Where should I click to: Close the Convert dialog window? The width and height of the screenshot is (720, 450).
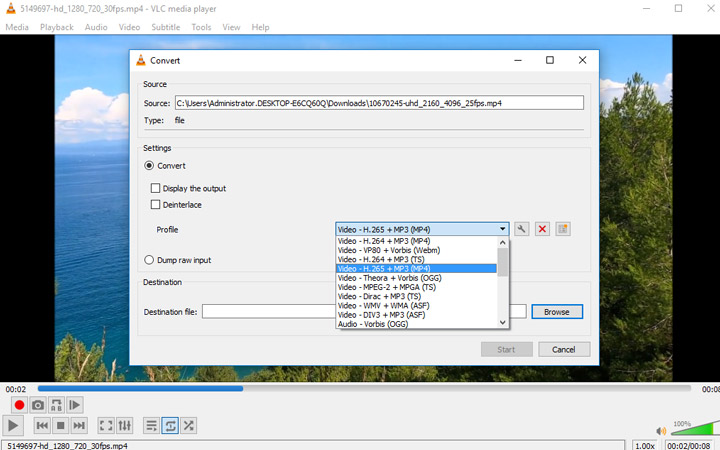pos(582,60)
